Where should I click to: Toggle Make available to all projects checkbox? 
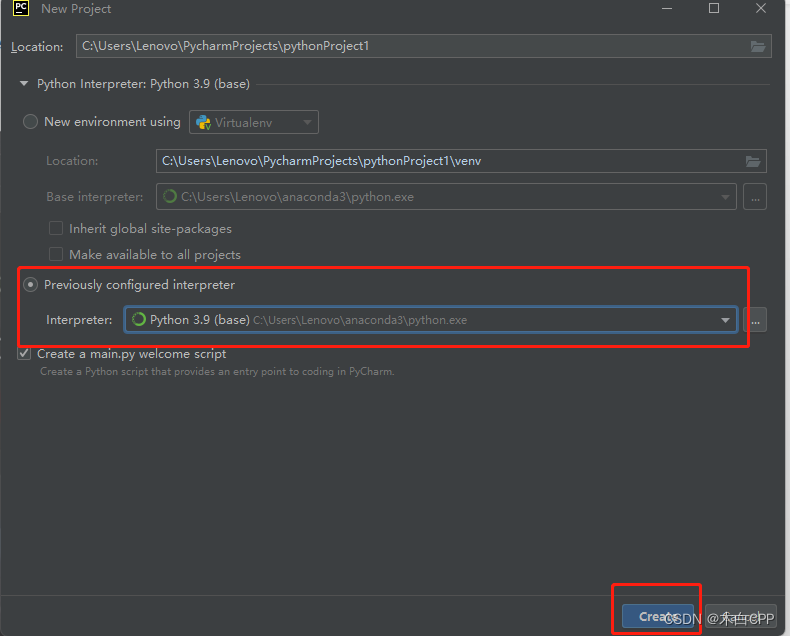coord(56,254)
